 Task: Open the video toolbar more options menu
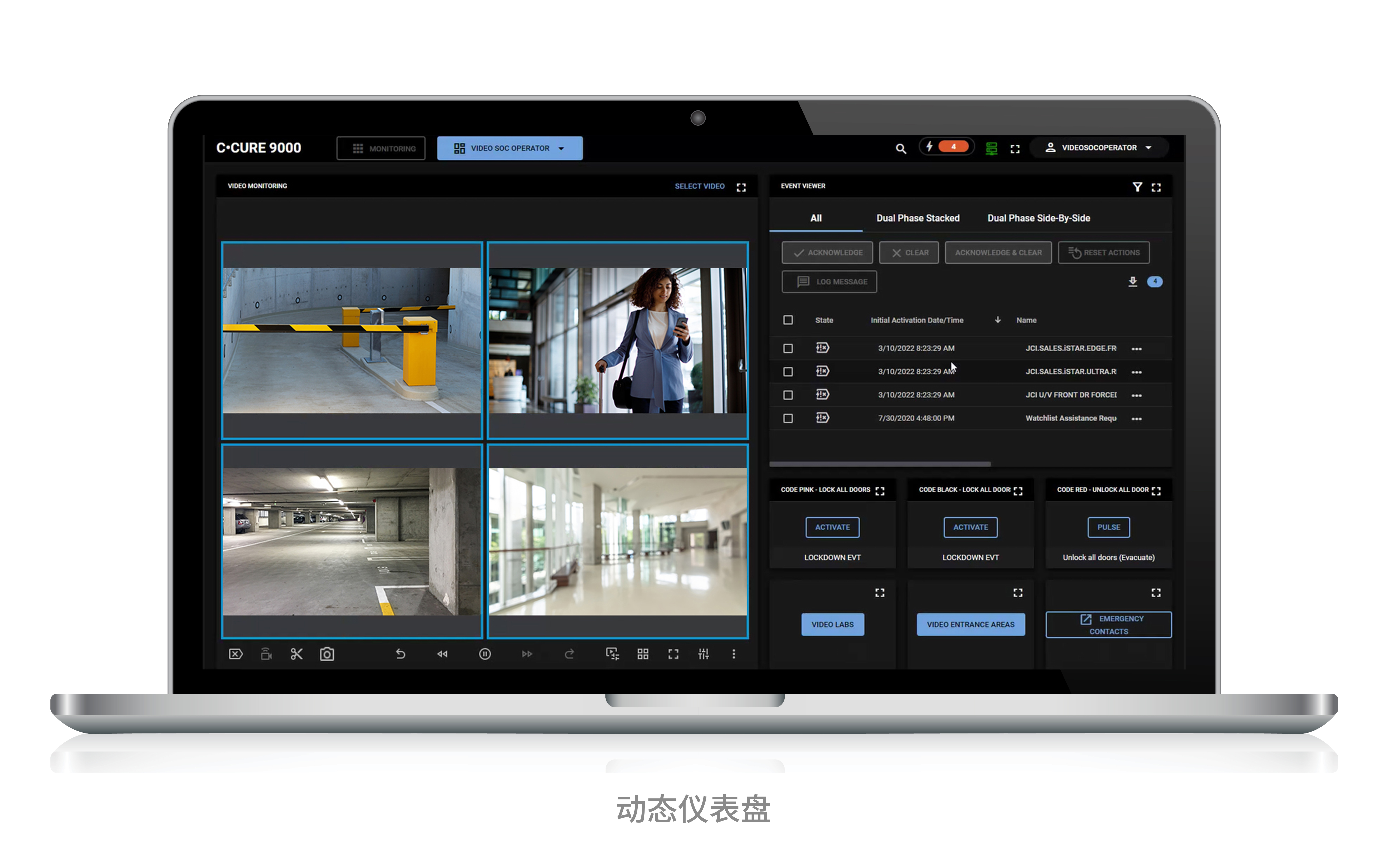pos(734,654)
